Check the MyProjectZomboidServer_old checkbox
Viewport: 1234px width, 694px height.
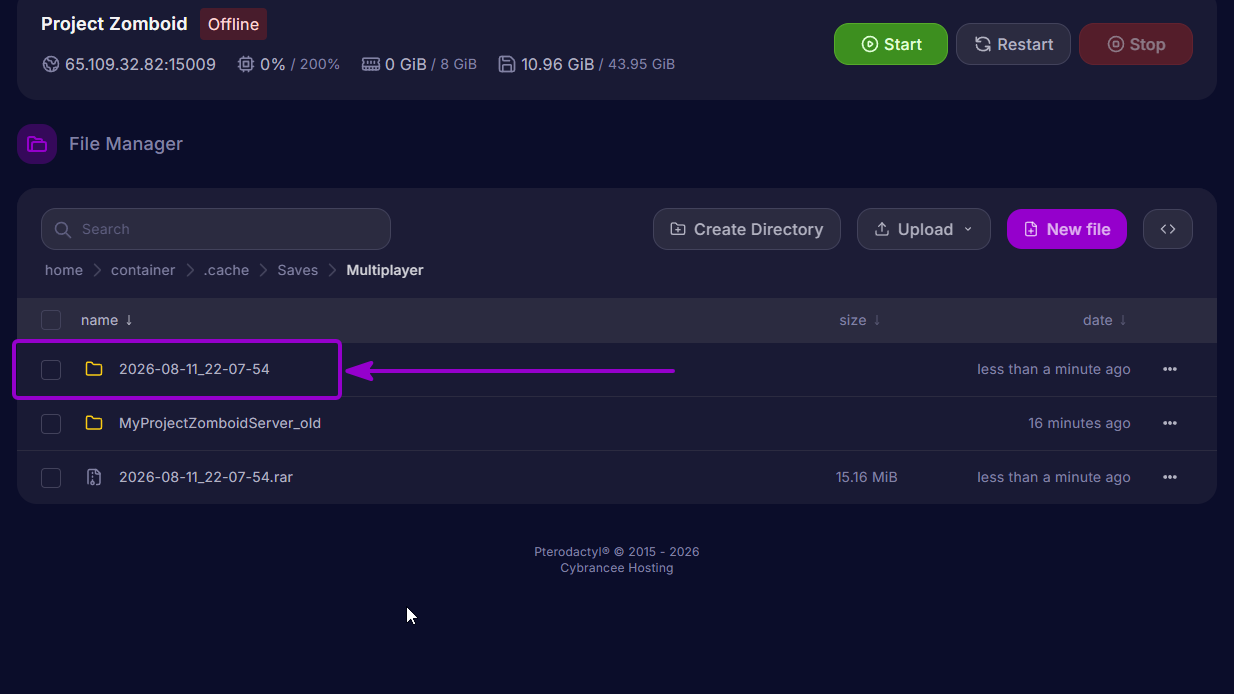[x=51, y=424]
